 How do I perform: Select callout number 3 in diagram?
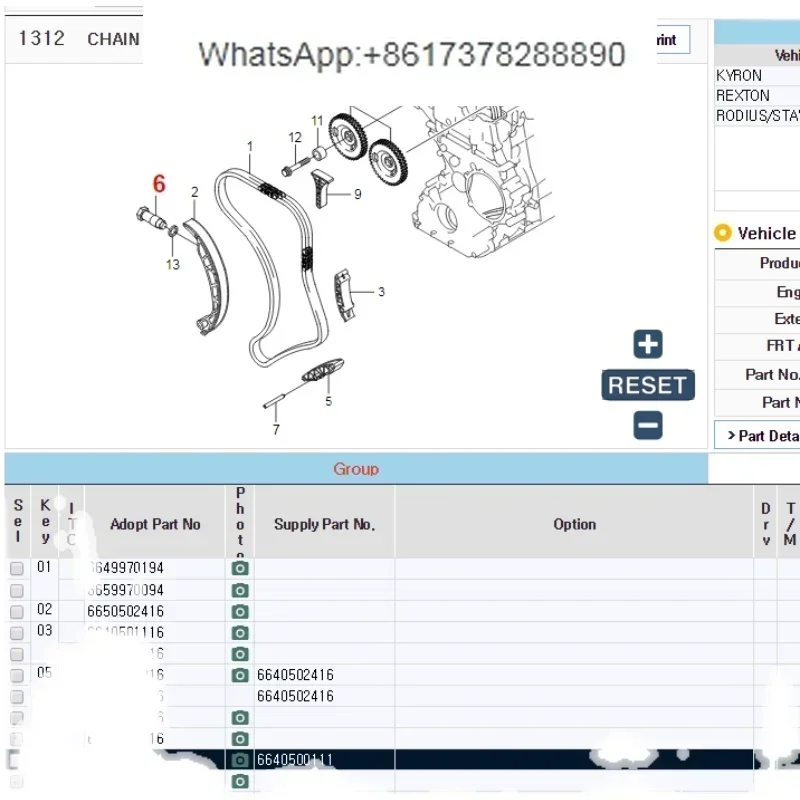(x=381, y=292)
